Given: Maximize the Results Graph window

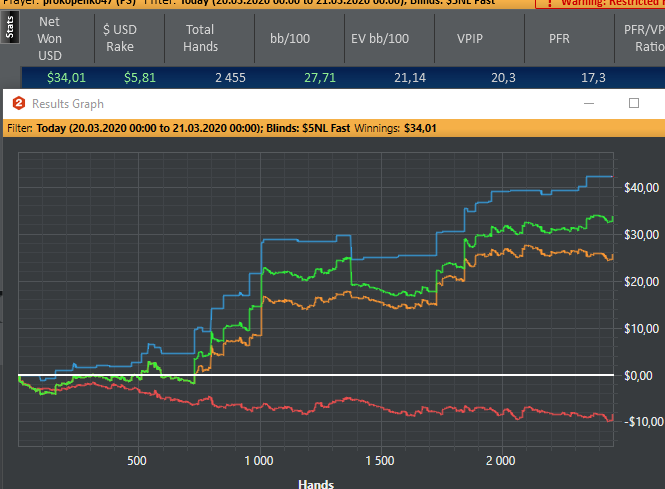Looking at the screenshot, I should [x=634, y=103].
